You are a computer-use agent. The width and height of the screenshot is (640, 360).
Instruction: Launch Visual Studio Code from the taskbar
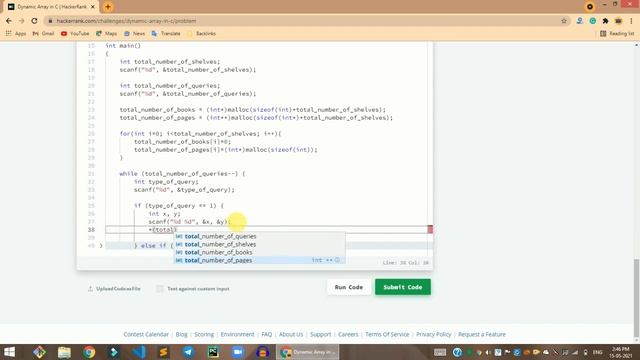[x=139, y=352]
